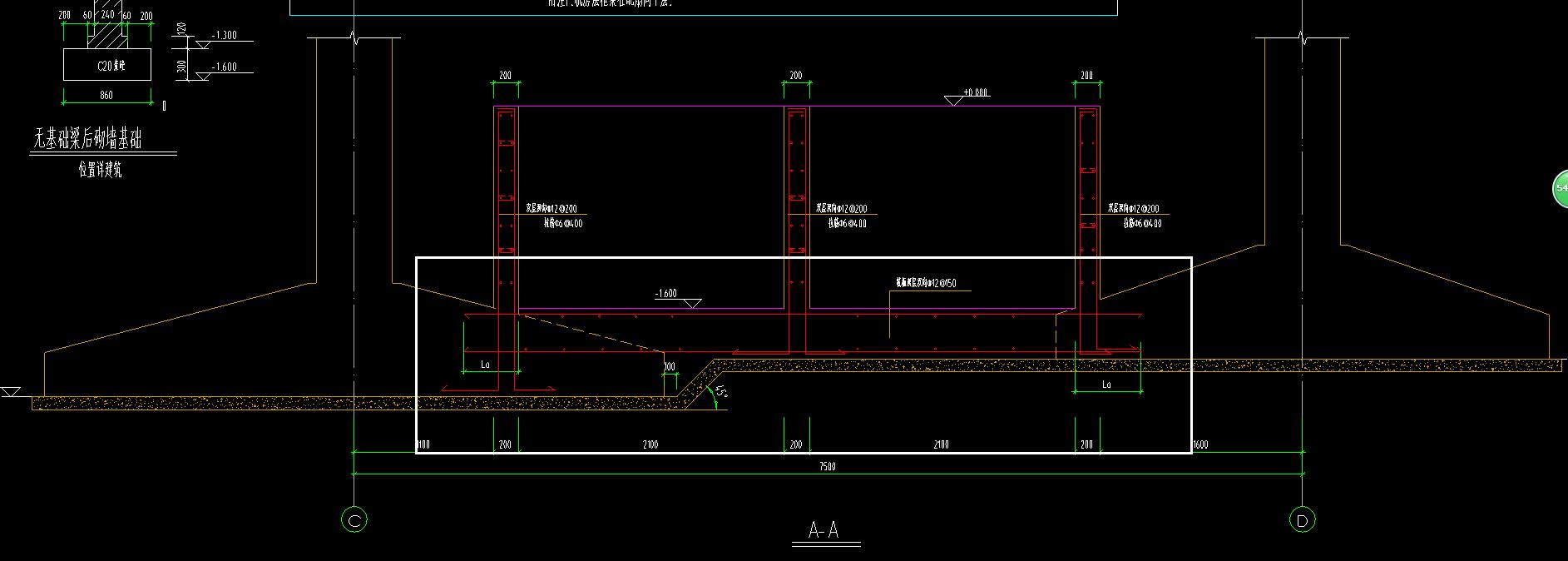The image size is (1568, 561).
Task: Select the A-A section title
Action: click(823, 530)
